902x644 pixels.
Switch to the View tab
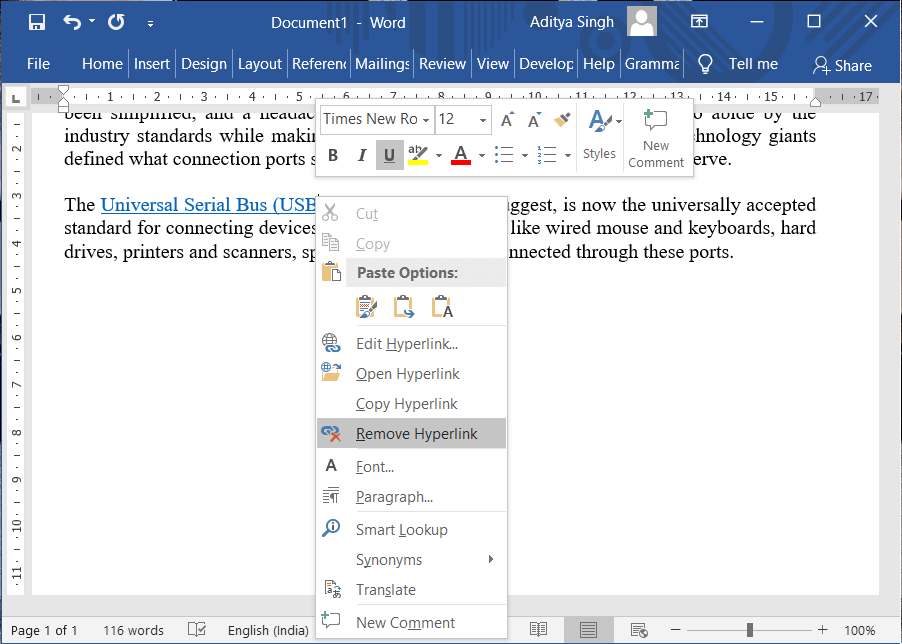(x=492, y=64)
